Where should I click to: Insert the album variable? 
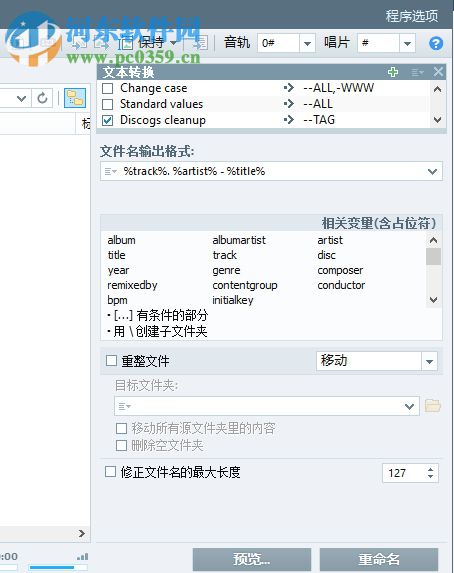[x=121, y=240]
